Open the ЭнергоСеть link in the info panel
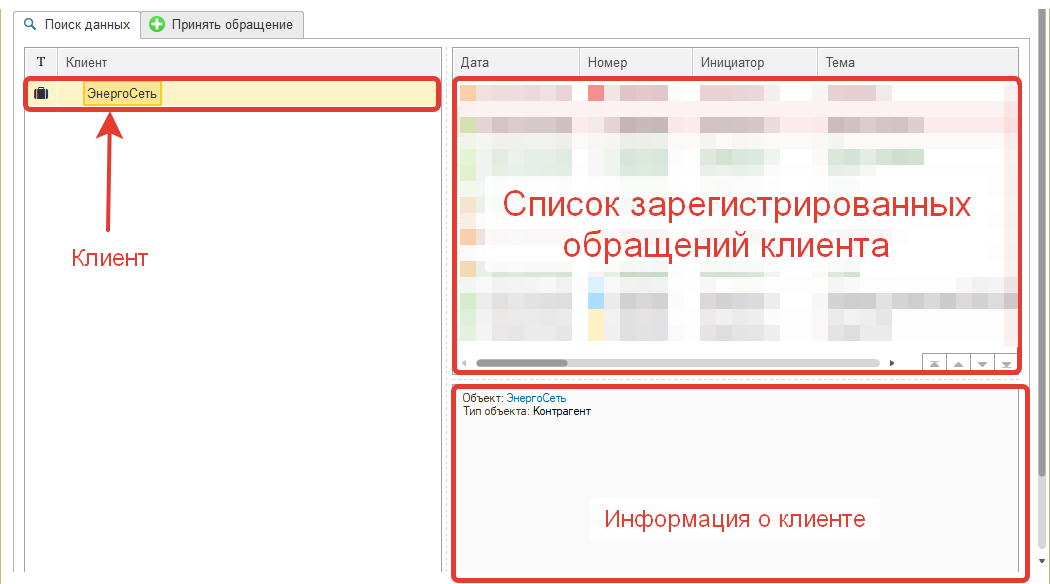Screen dimensions: 1050x584 coord(536,397)
